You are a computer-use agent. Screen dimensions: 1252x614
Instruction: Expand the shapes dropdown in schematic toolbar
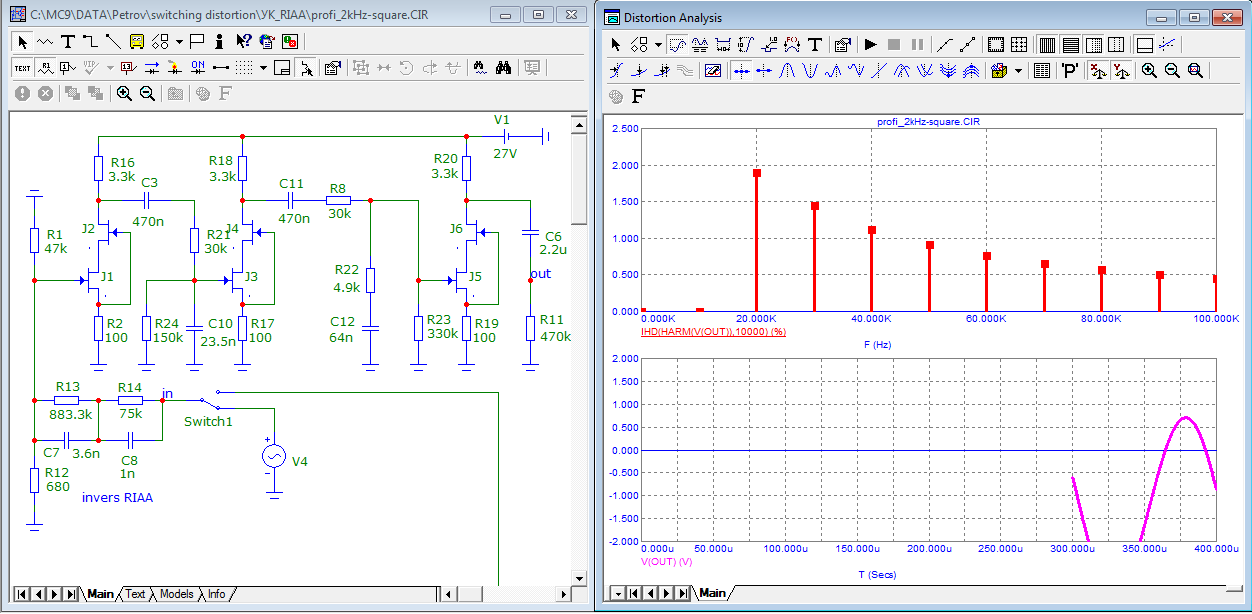179,42
